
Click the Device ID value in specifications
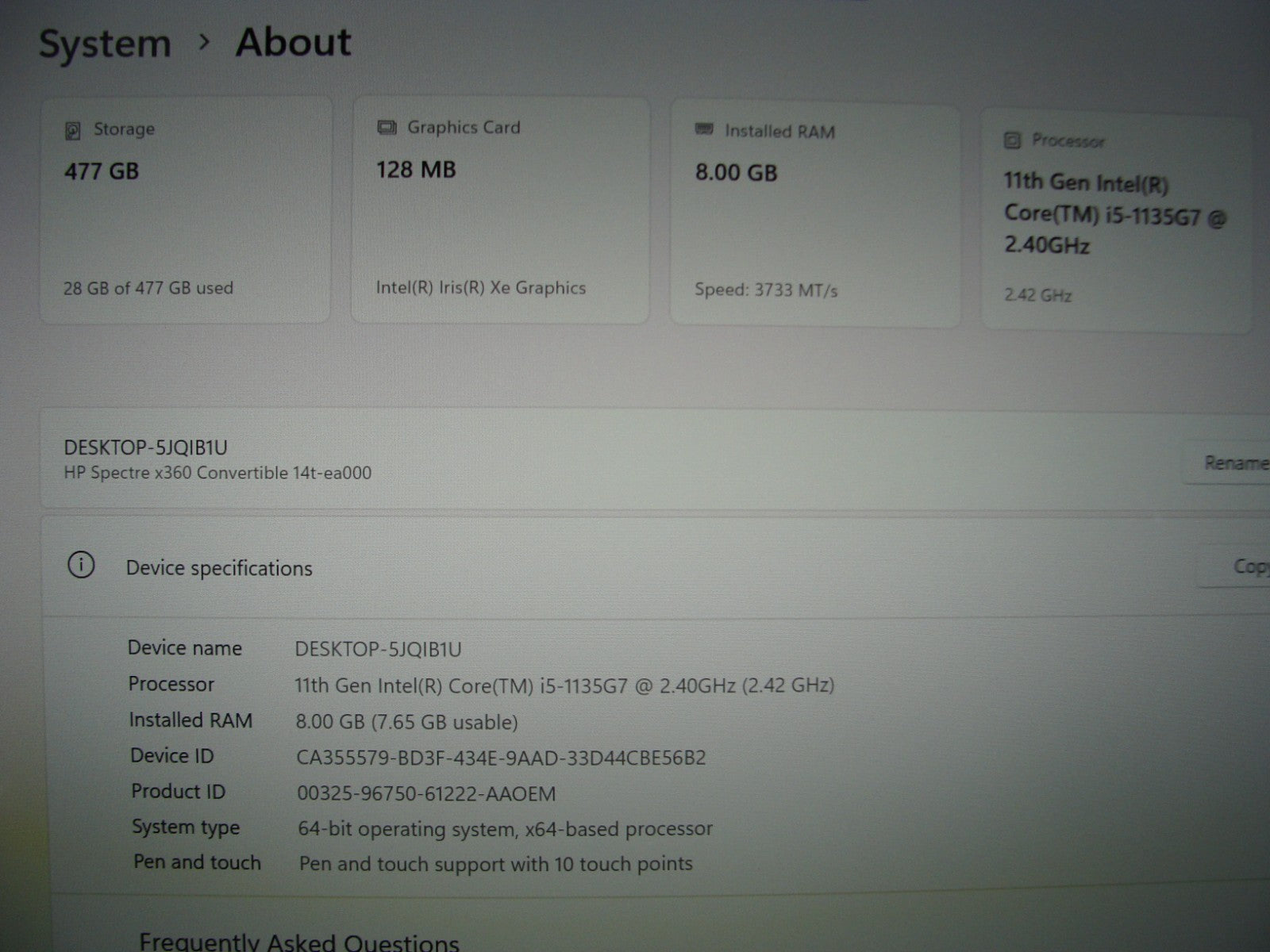501,758
